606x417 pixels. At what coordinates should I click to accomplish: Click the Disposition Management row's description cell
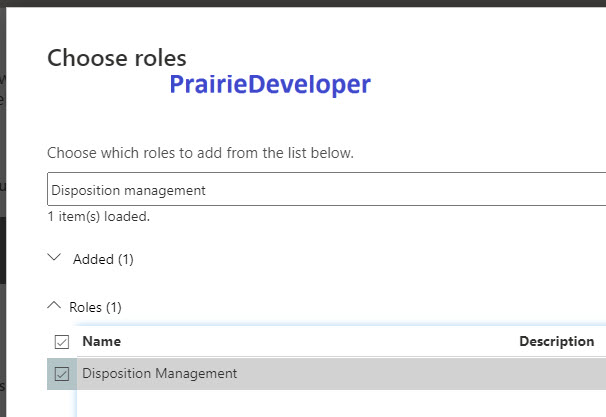click(x=562, y=374)
